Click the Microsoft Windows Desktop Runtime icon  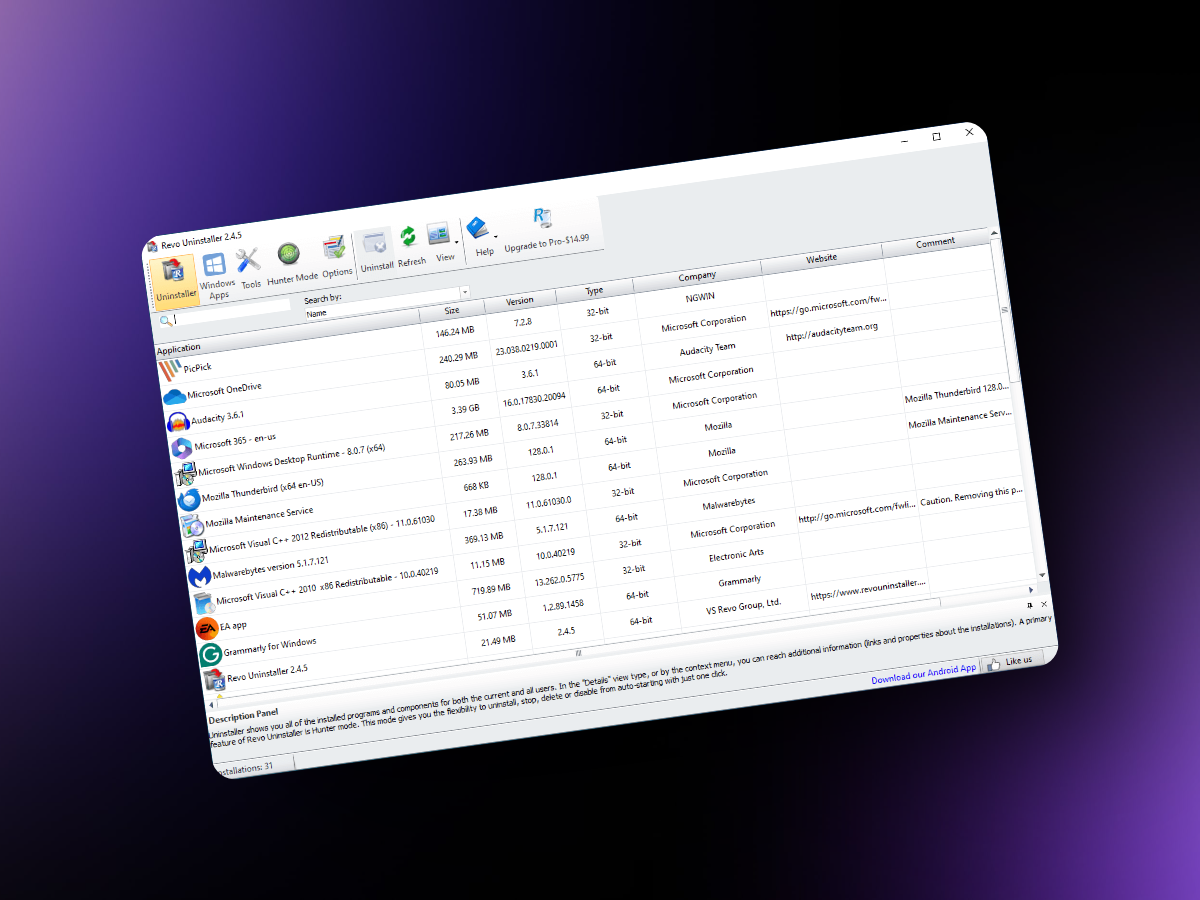click(185, 474)
